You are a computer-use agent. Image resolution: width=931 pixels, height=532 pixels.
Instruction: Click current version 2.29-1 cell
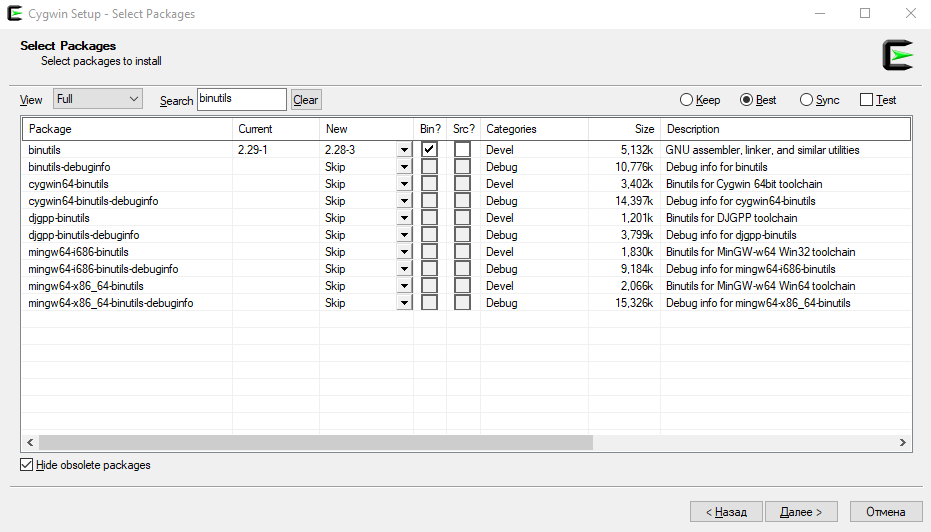click(253, 150)
